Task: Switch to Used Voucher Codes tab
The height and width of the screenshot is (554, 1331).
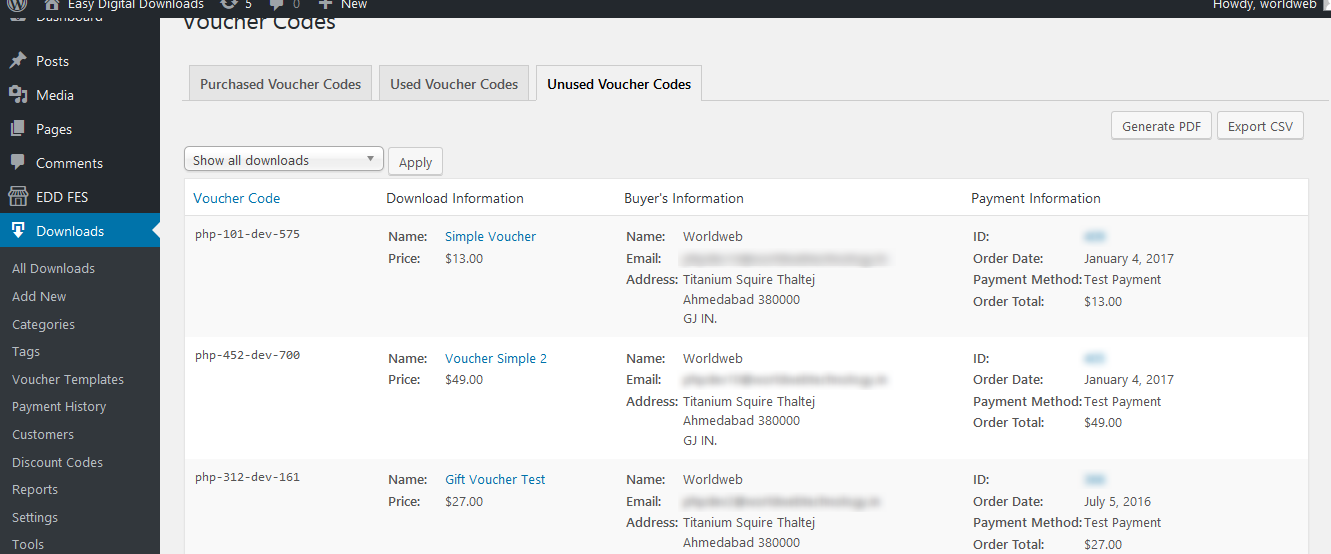Action: [454, 84]
